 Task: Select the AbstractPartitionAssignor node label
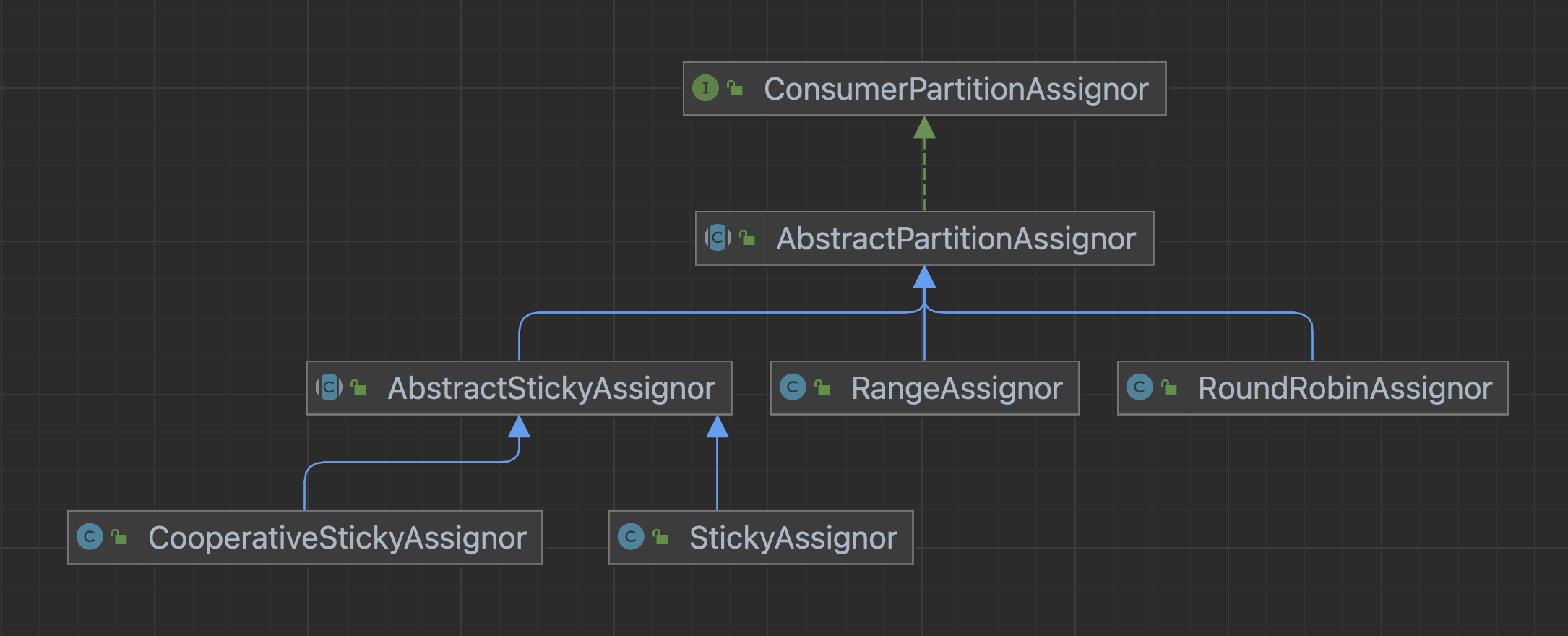pos(955,239)
